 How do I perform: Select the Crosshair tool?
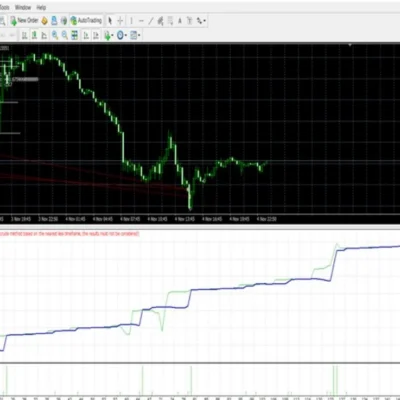coord(120,21)
